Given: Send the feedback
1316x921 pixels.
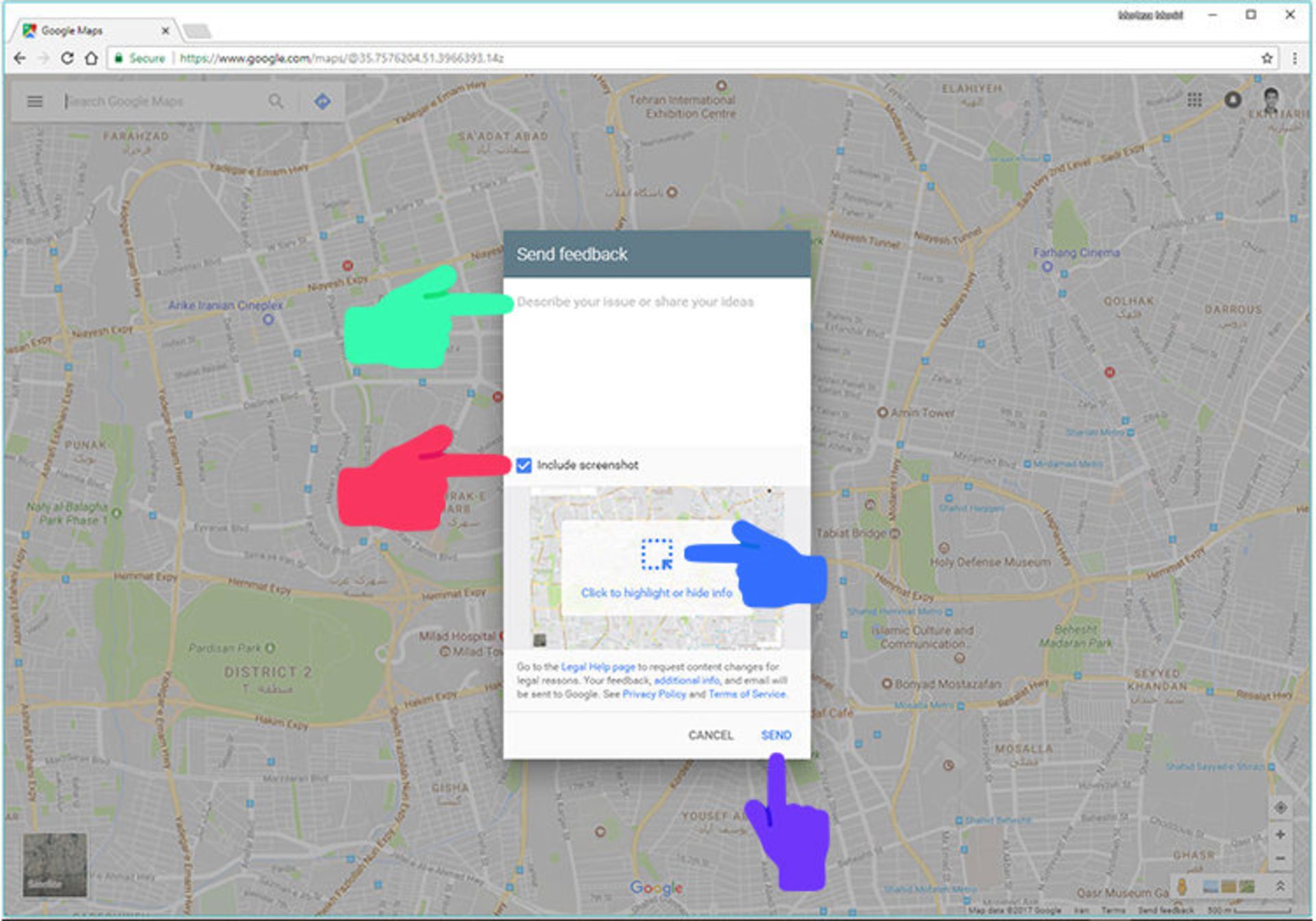Looking at the screenshot, I should click(x=776, y=735).
